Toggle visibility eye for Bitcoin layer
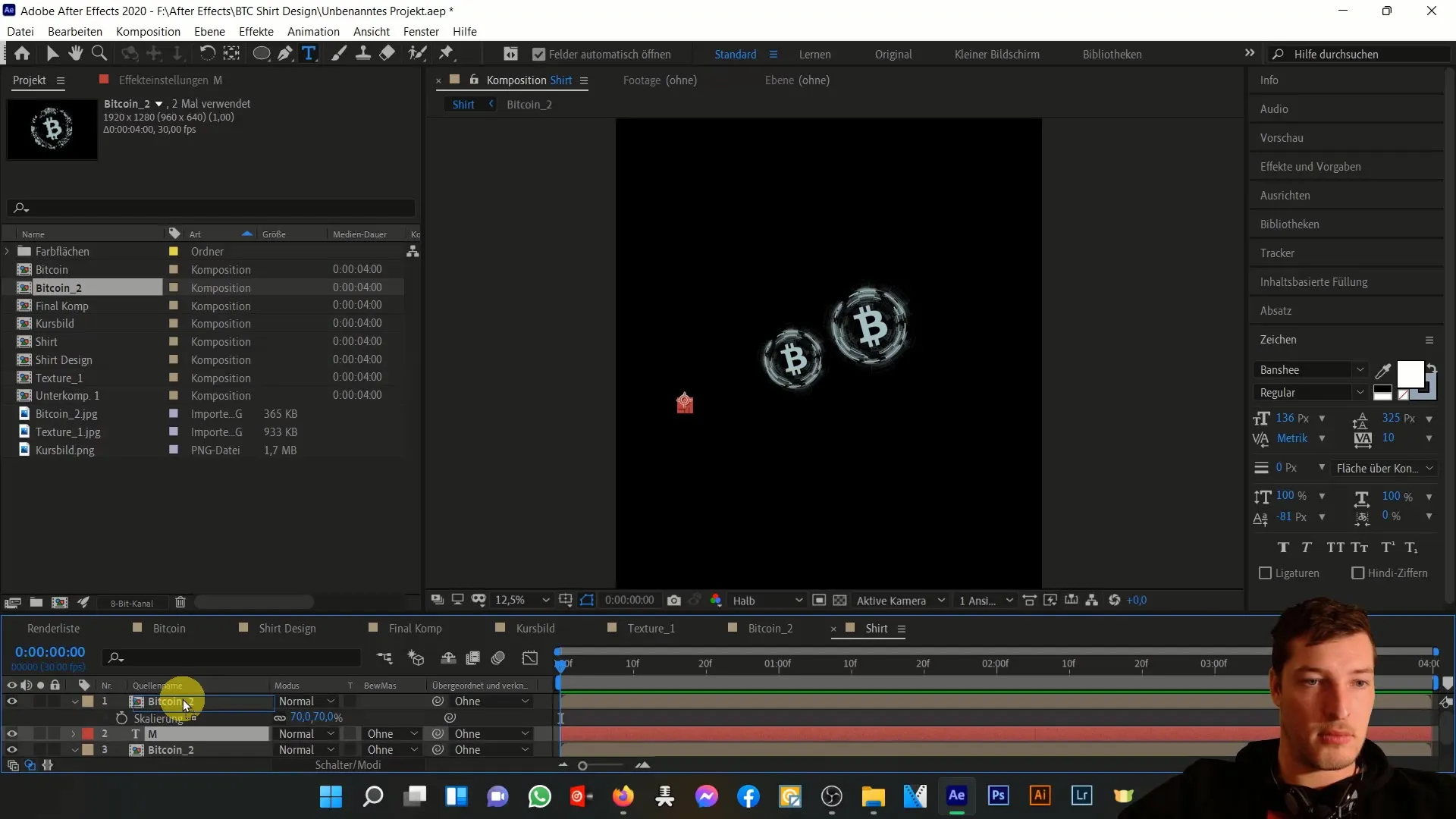The height and width of the screenshot is (819, 1456). point(11,701)
